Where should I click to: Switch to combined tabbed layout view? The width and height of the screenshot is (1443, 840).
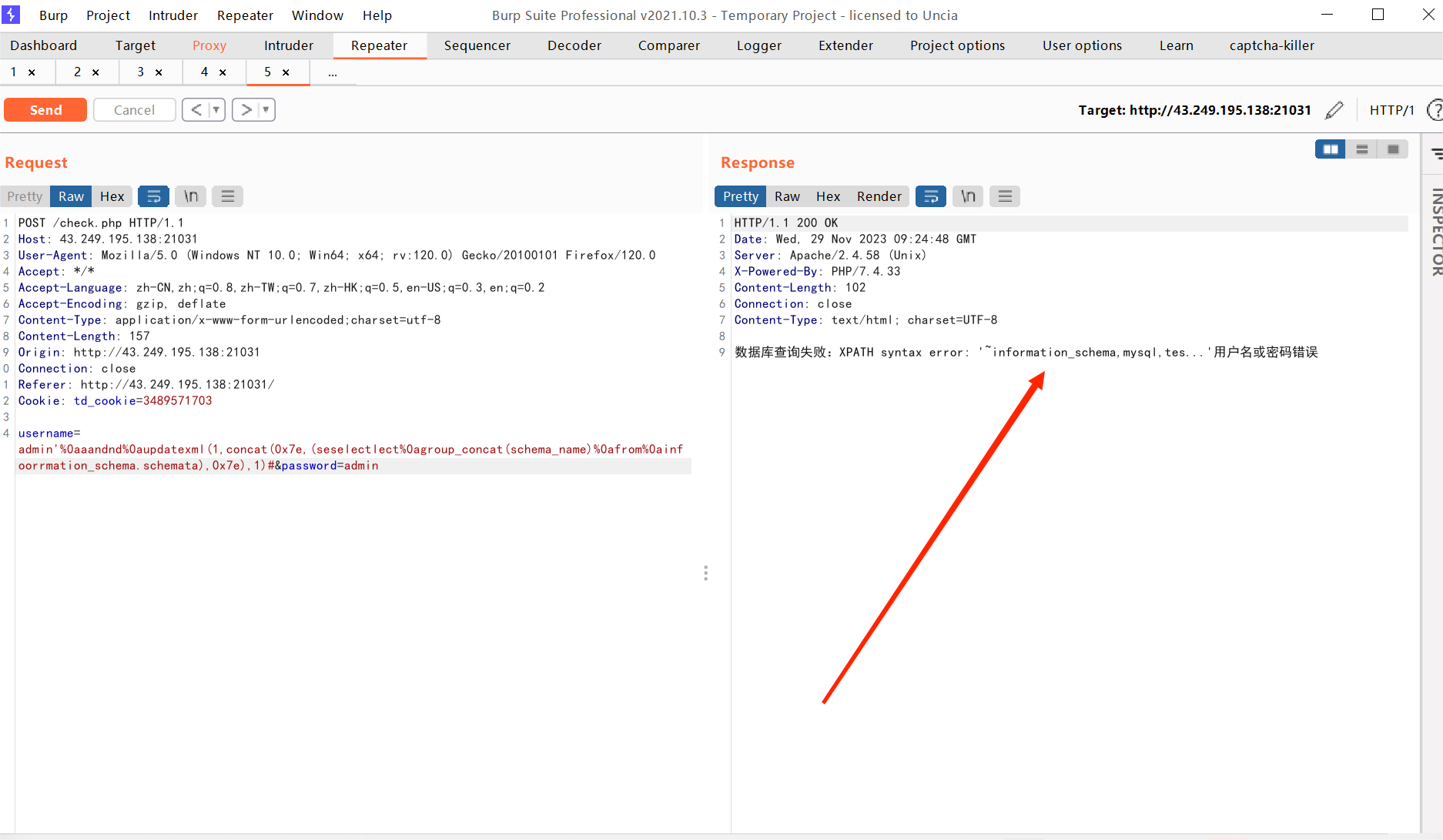[1393, 149]
